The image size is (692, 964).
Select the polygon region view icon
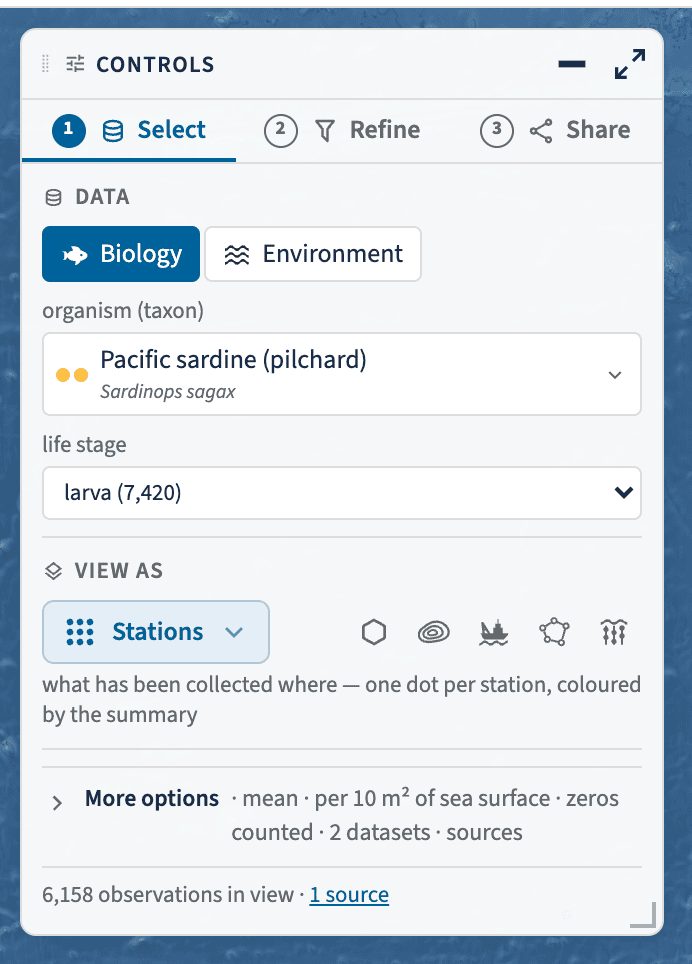pyautogui.click(x=554, y=631)
